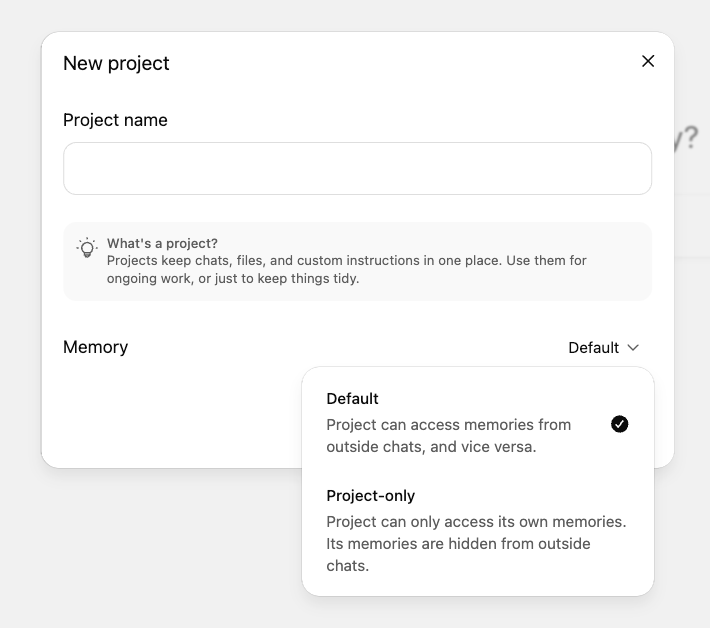Click the "Its memories are hidden from outside" line

point(458,543)
